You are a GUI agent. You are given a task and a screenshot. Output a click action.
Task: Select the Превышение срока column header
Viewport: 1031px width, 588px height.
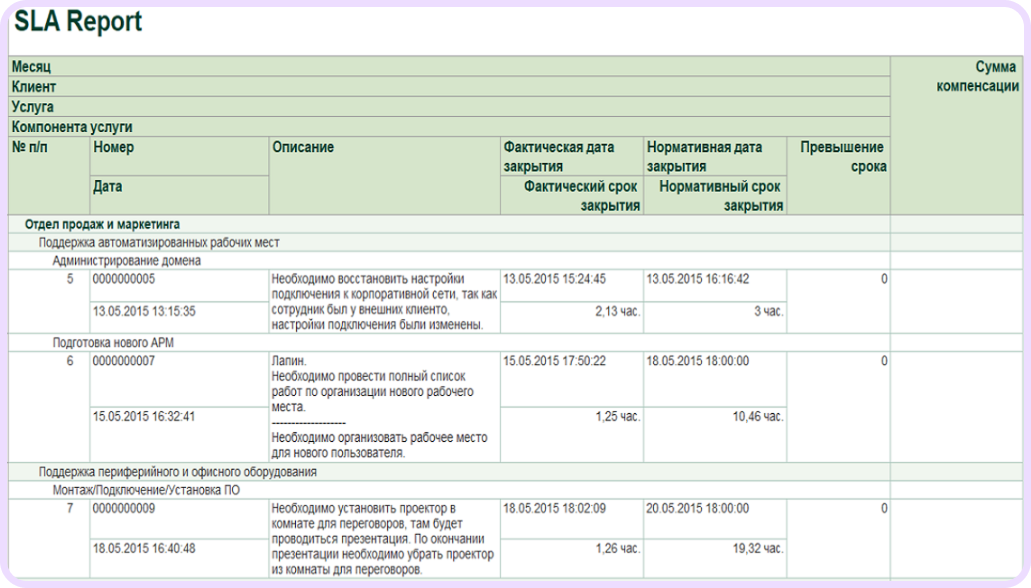pos(842,157)
